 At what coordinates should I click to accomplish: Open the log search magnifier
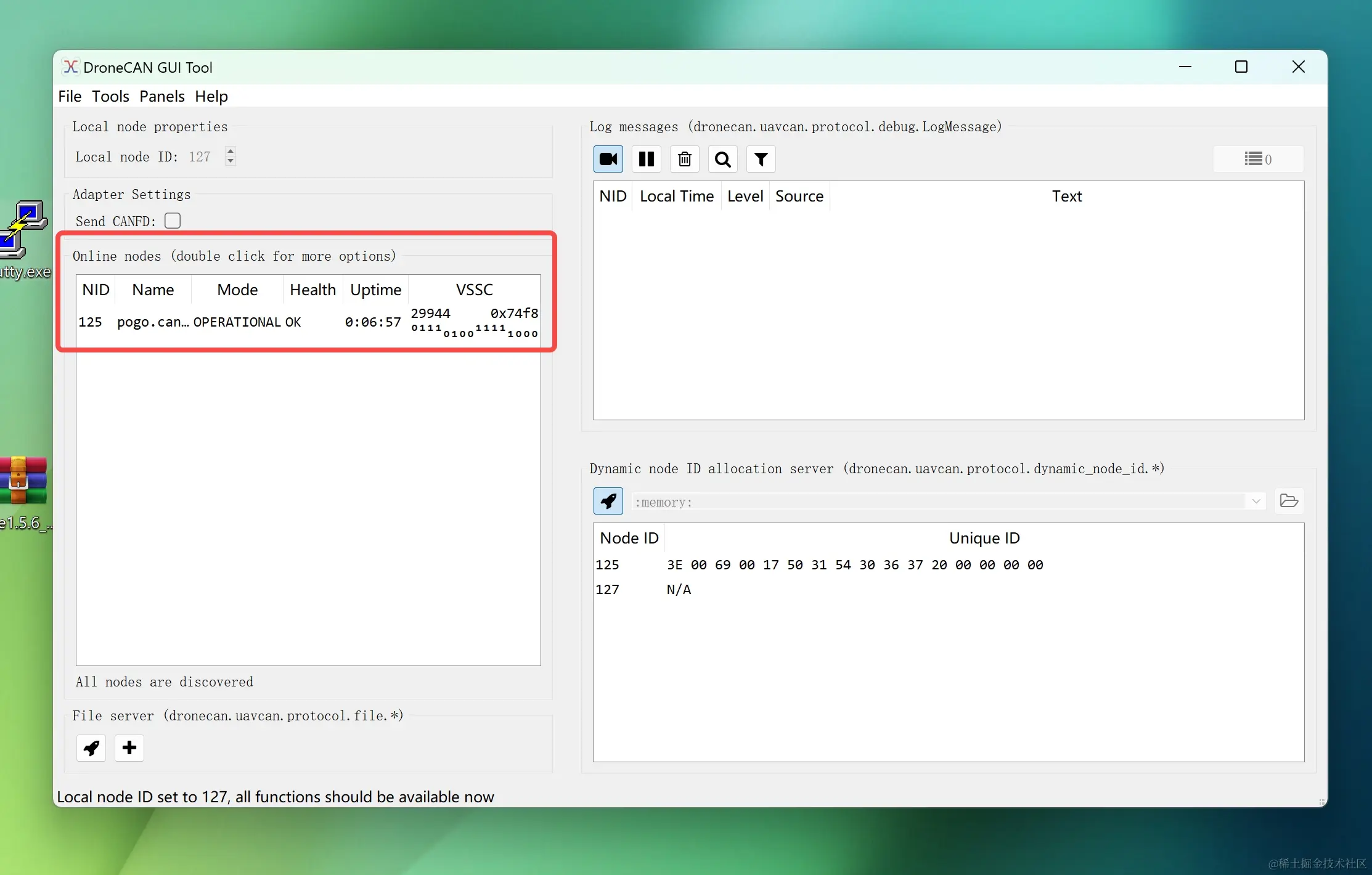click(722, 159)
